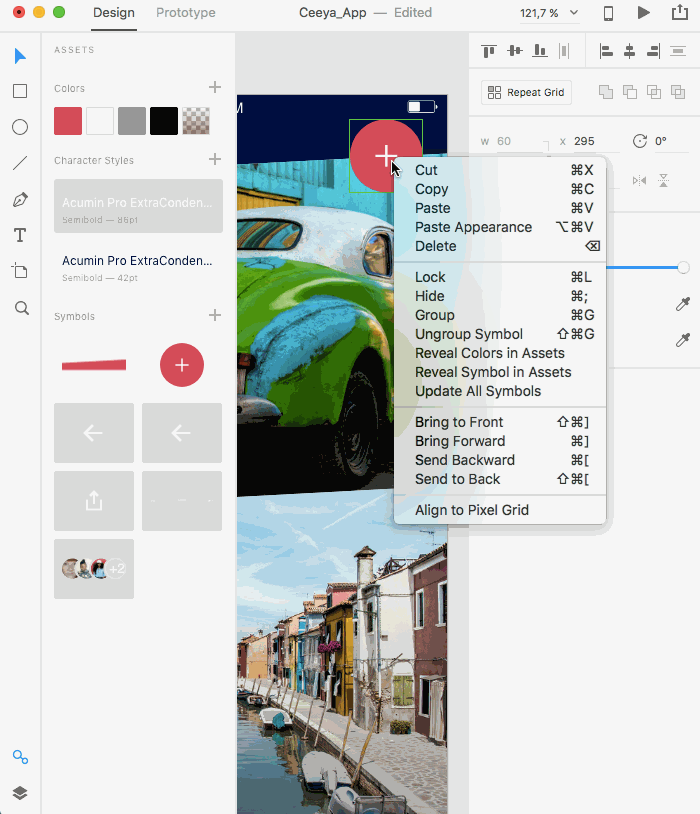Click the Repeat Grid button

pos(526,92)
